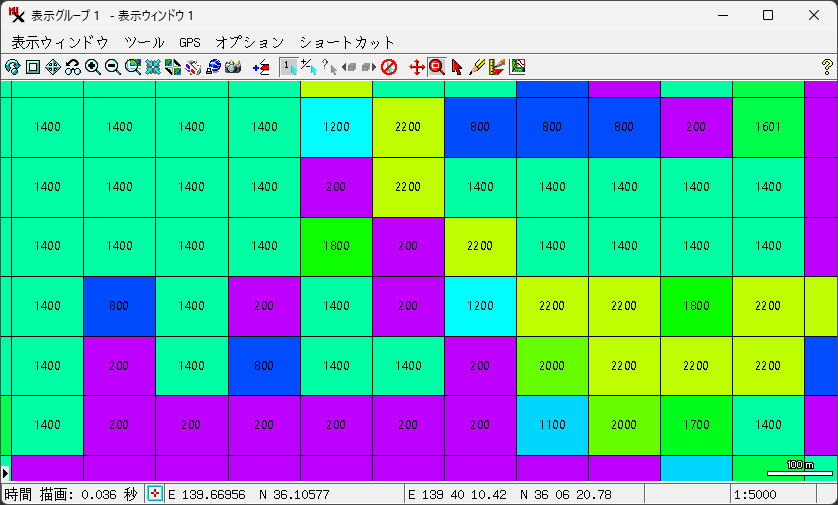Open the 表示ウィンドウ menu
The image size is (838, 505).
[60, 42]
